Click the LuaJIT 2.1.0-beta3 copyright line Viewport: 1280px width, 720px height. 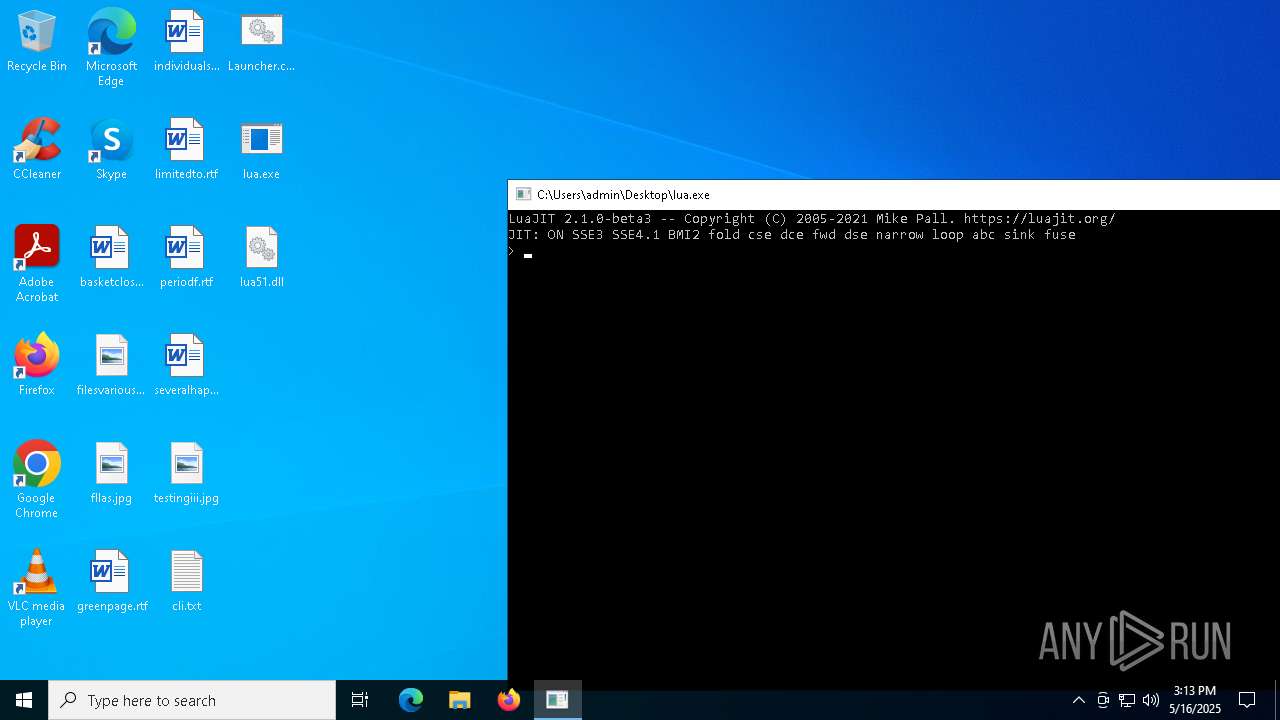(x=812, y=219)
